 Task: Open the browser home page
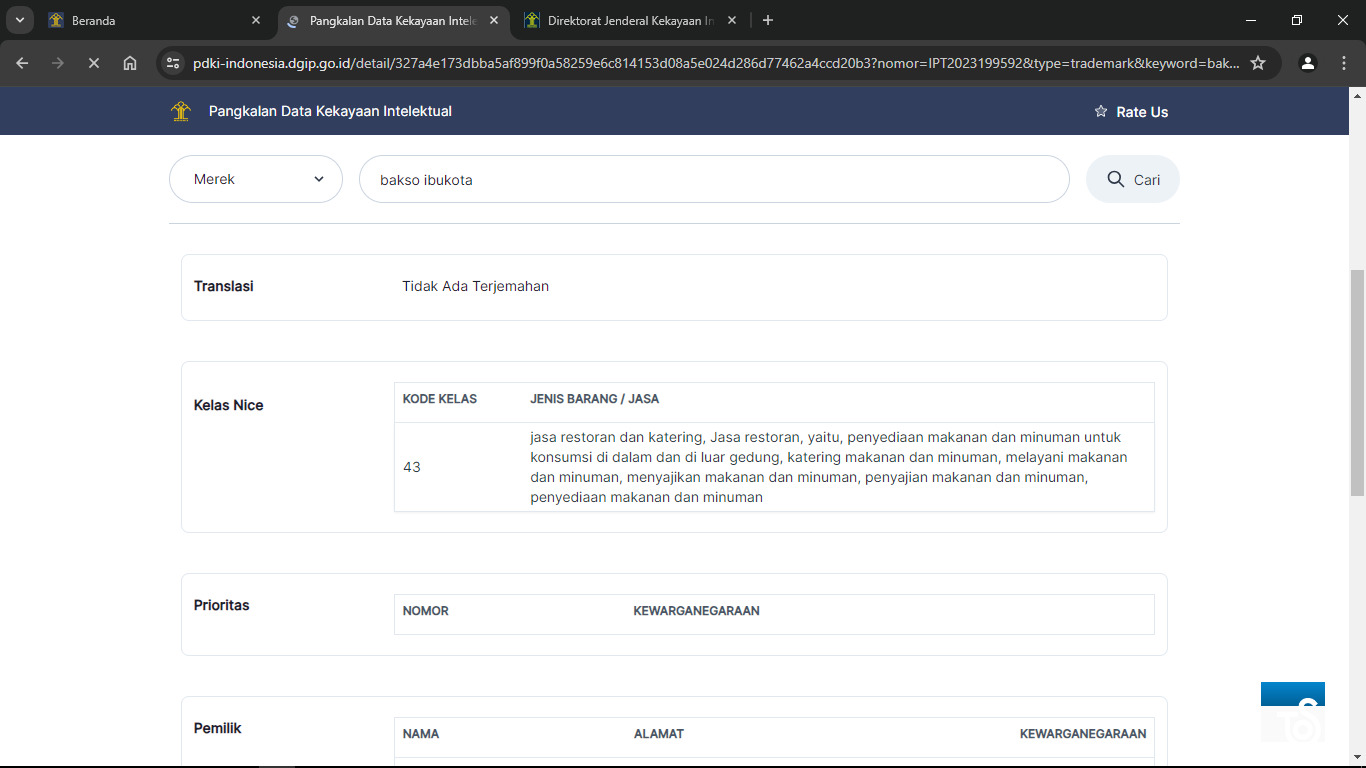[130, 63]
